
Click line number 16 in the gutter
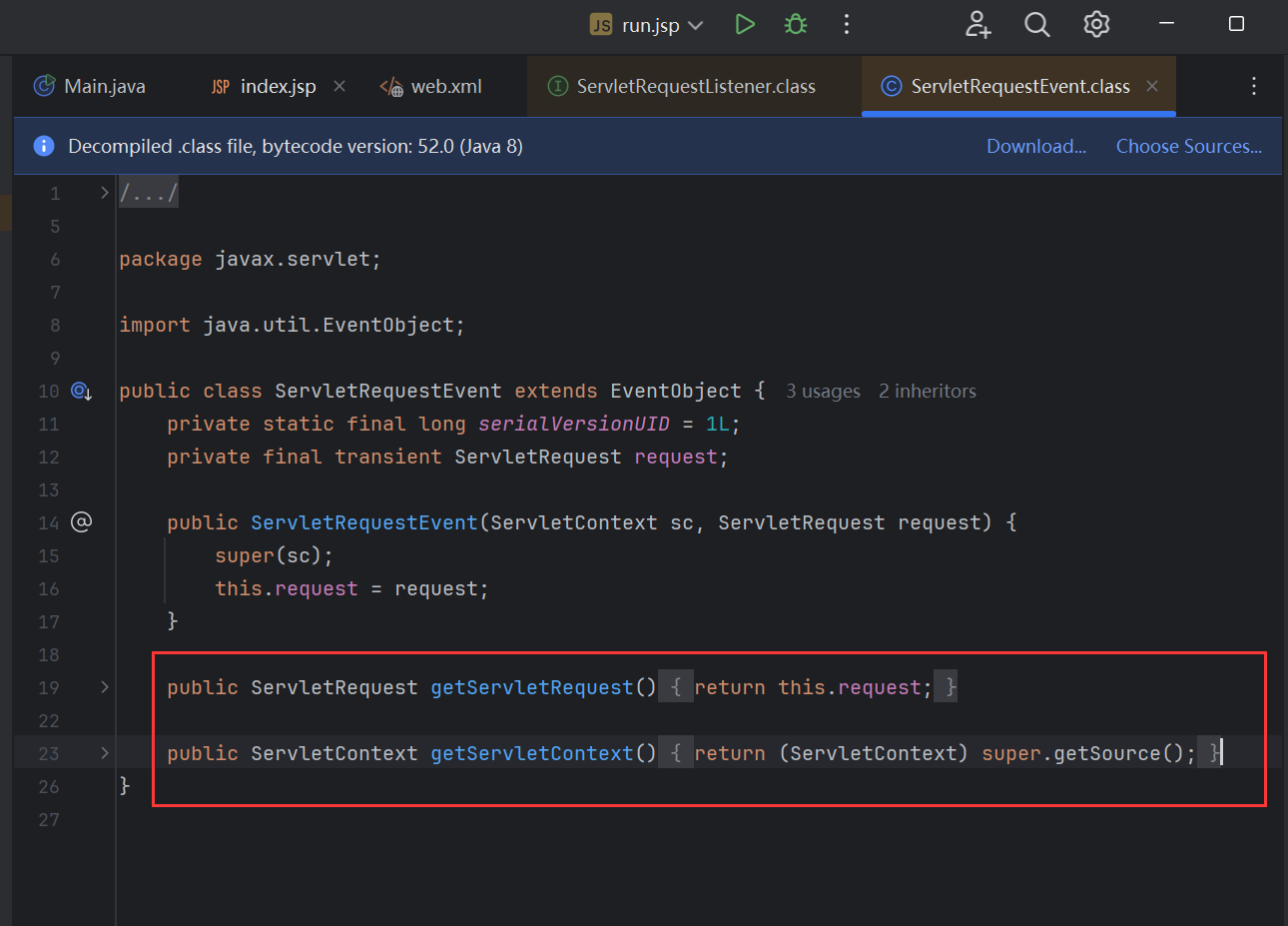coord(49,589)
